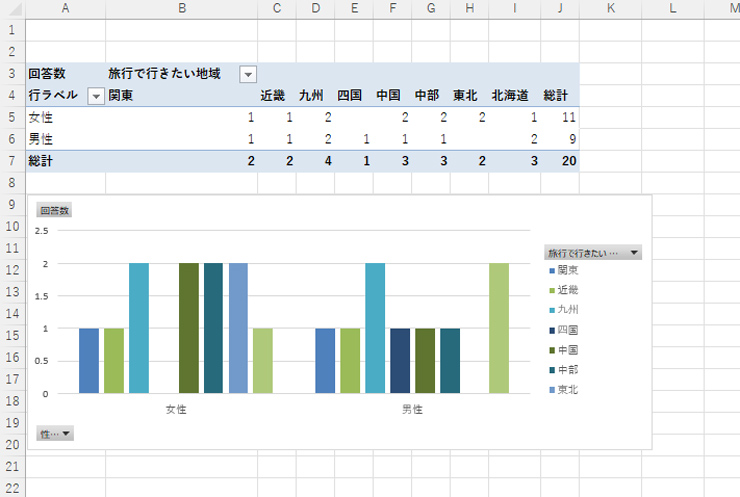Select the 九州 legend entry
The width and height of the screenshot is (740, 497).
tap(567, 310)
